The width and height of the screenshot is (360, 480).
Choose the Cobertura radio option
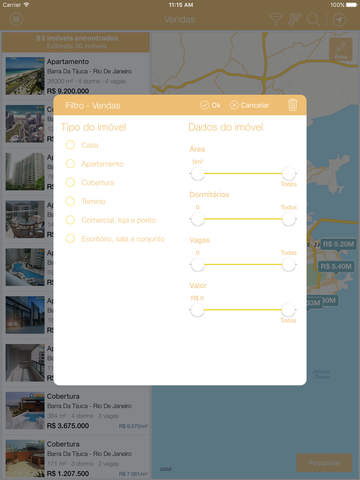(x=70, y=182)
